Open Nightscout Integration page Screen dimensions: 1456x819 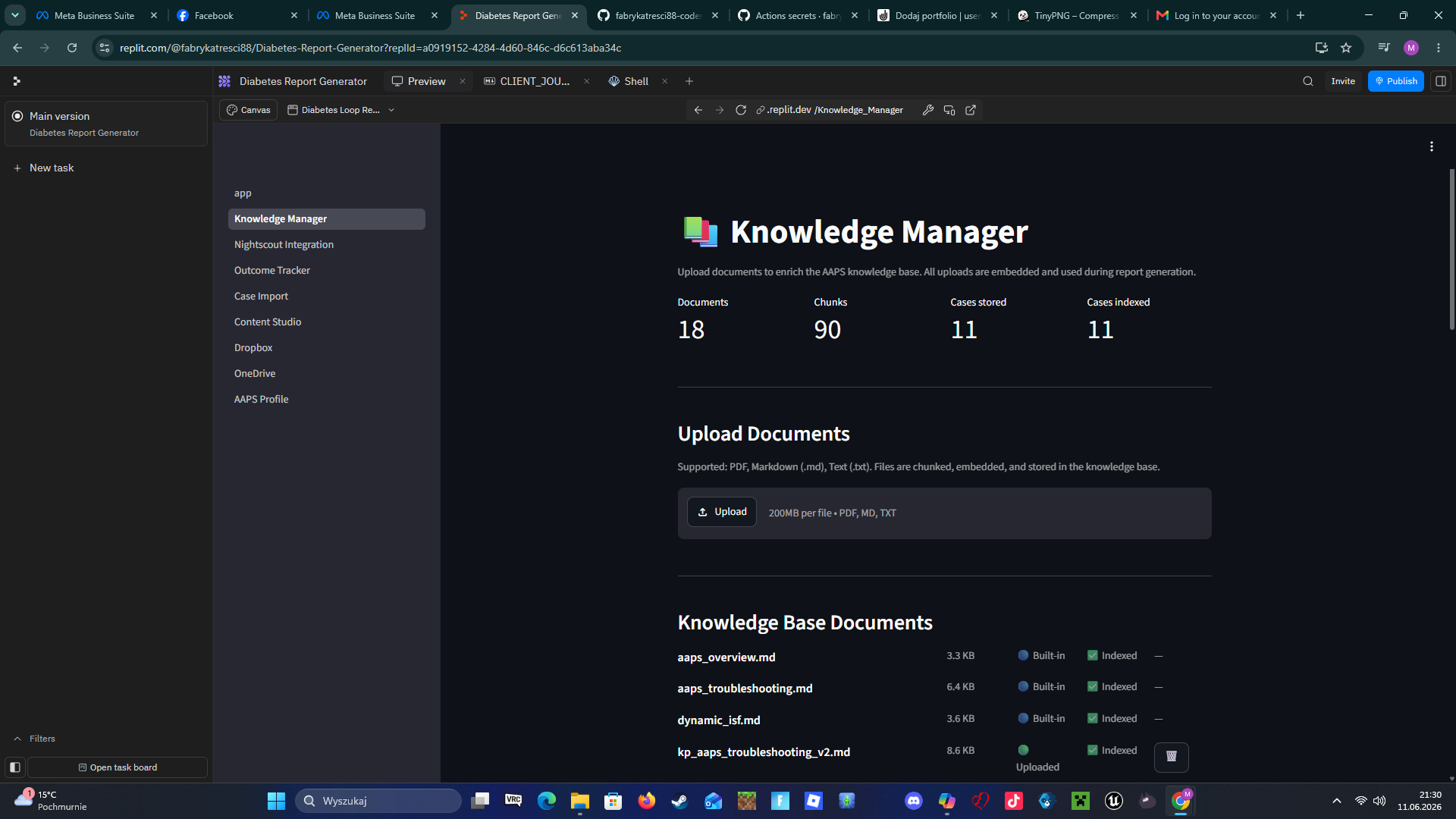(284, 244)
